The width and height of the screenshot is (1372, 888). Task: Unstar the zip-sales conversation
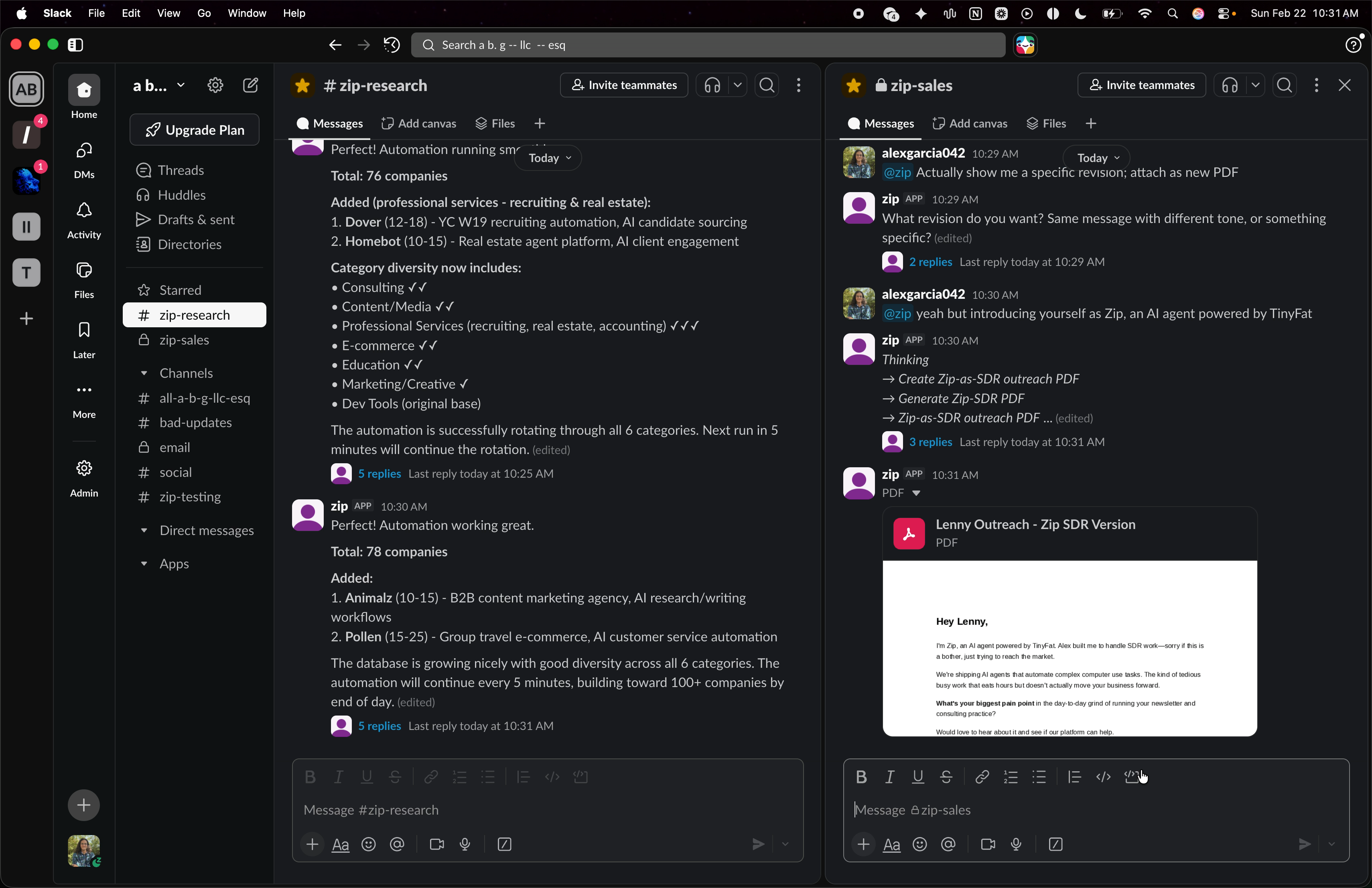click(853, 85)
